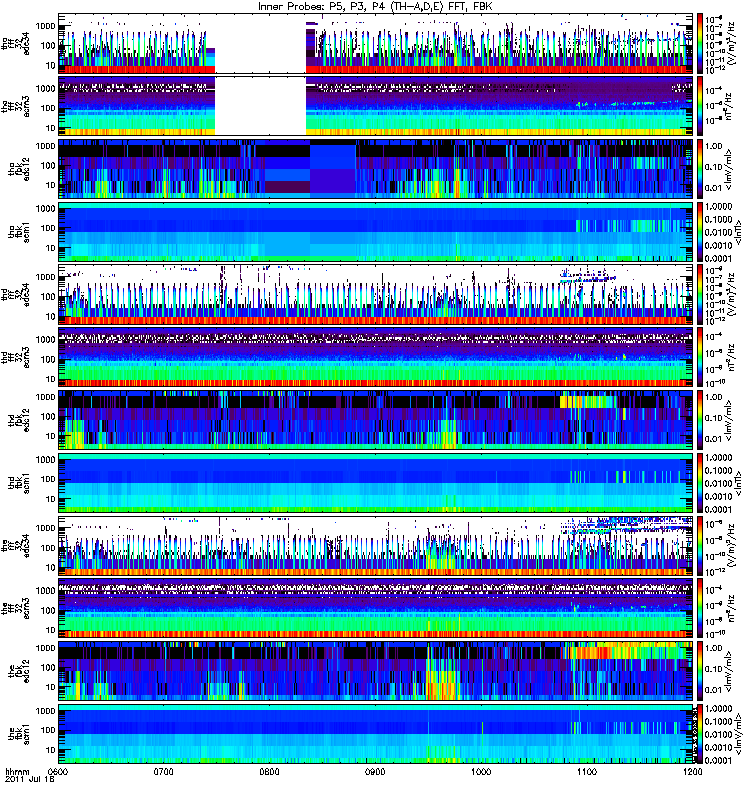Viewport: 750px width, 800px height.
Task: Click the color bar of tha fbk scm1 panel
Action: (699, 232)
